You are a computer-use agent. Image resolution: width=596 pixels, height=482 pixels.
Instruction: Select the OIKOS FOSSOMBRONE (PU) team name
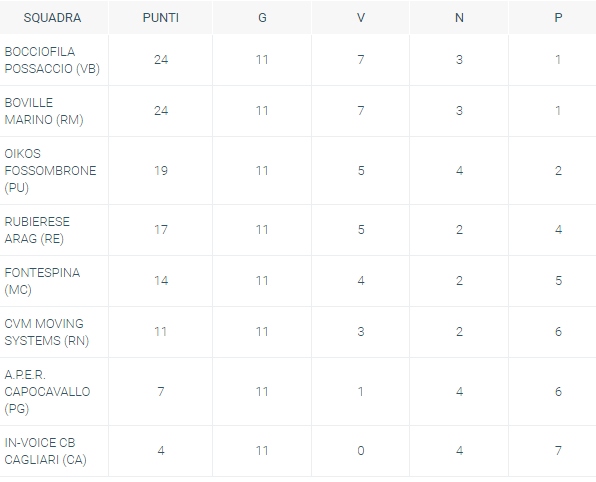(50, 171)
